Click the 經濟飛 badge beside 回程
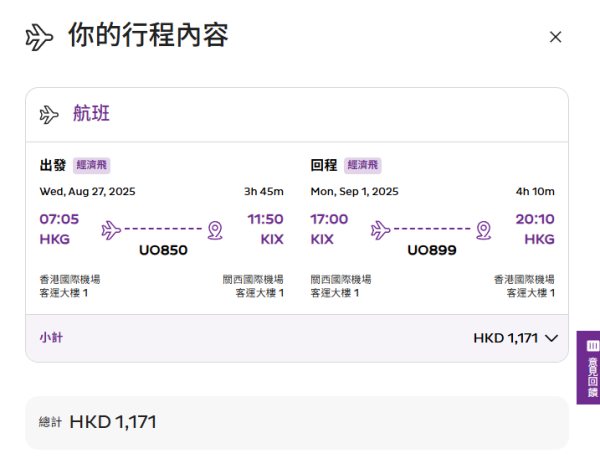Image resolution: width=600 pixels, height=469 pixels. point(362,165)
